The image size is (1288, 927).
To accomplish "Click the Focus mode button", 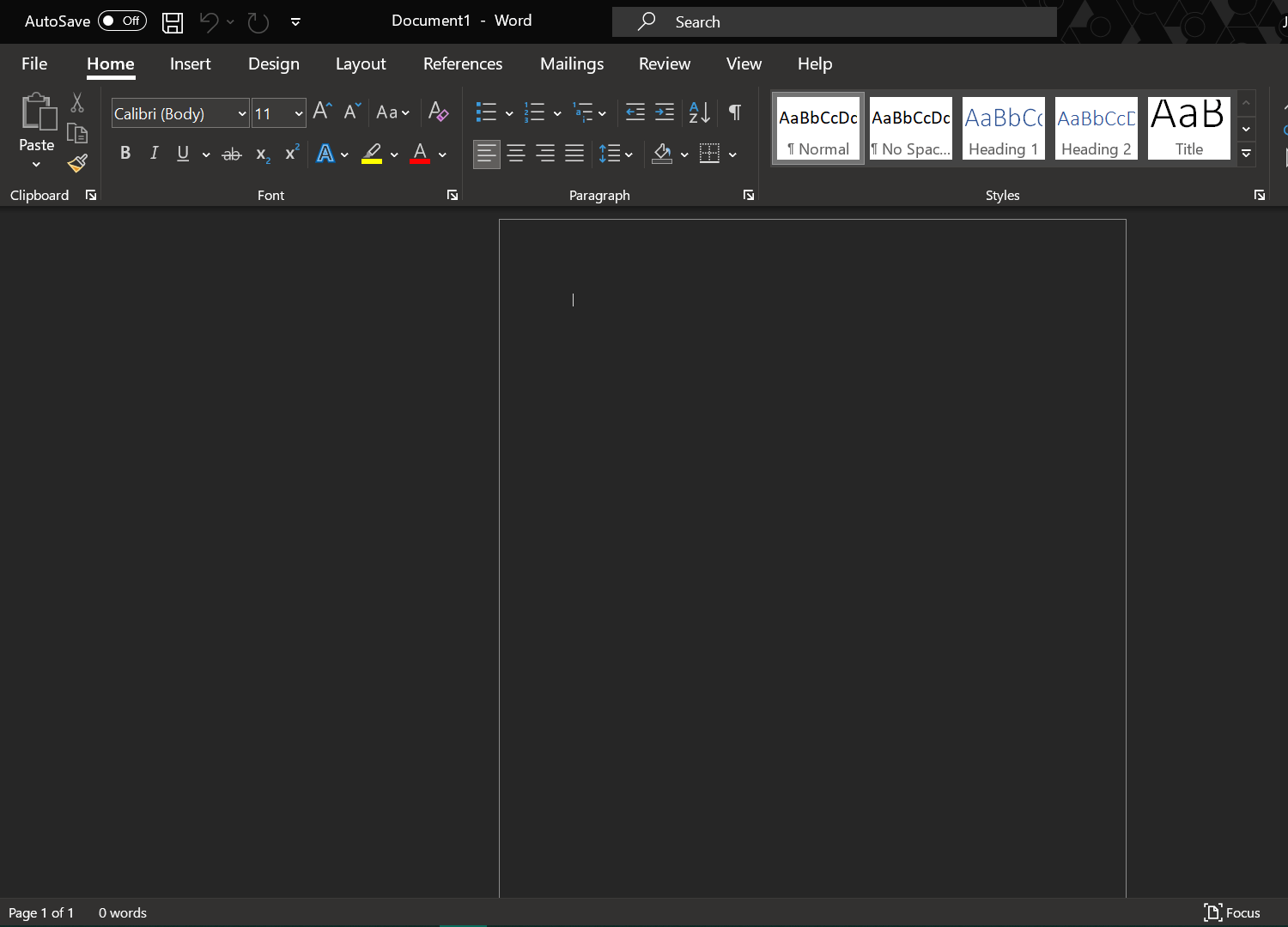I will (x=1232, y=912).
